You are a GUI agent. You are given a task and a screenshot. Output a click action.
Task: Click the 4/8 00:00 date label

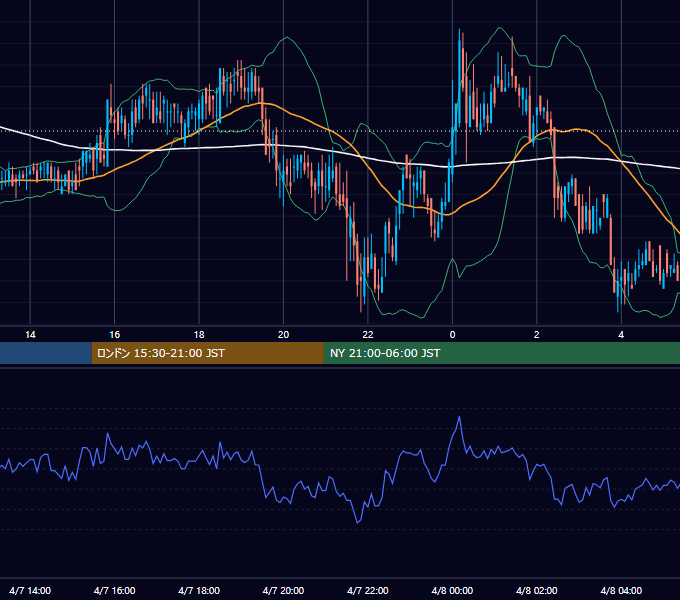452,590
